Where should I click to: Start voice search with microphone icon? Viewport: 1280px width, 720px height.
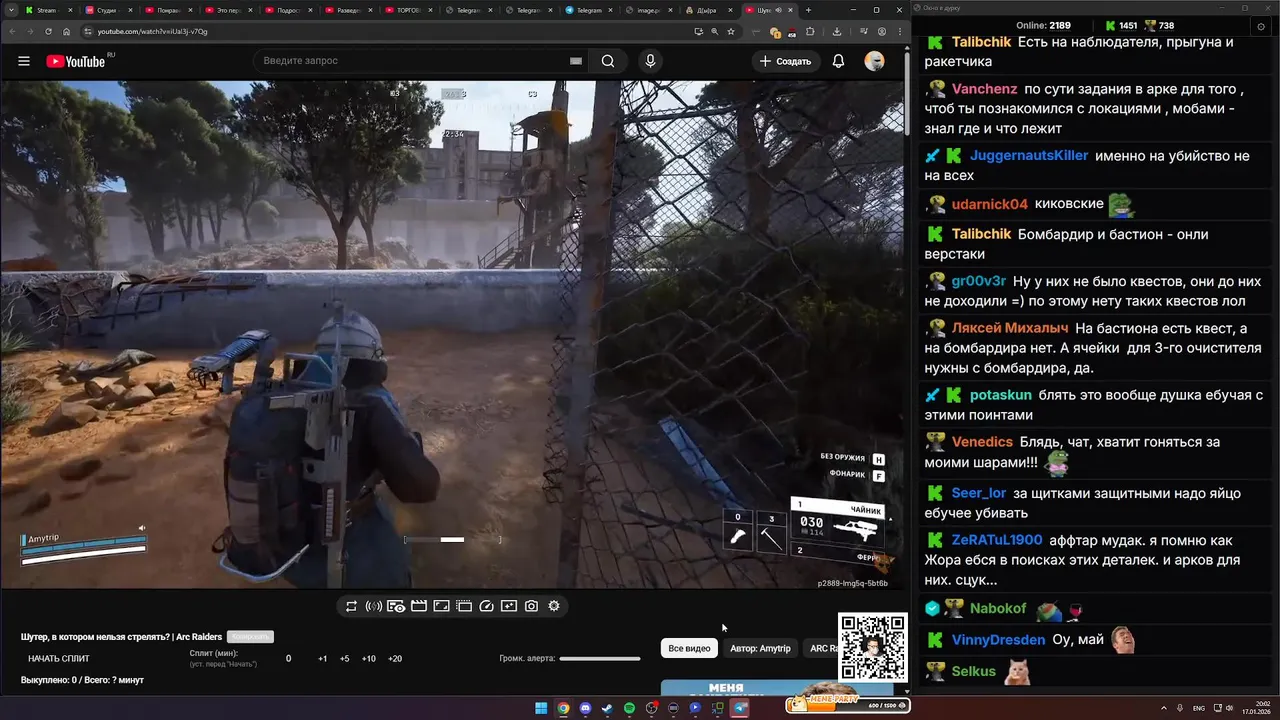pos(650,61)
